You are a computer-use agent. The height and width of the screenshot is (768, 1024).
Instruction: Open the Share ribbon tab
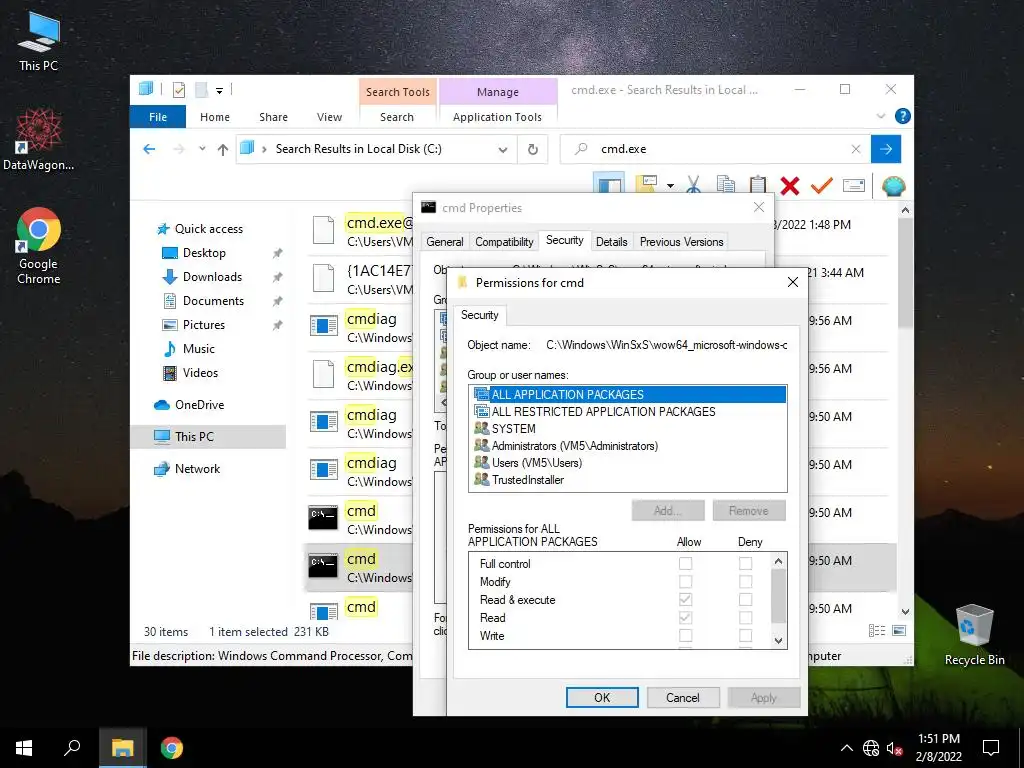coord(273,117)
